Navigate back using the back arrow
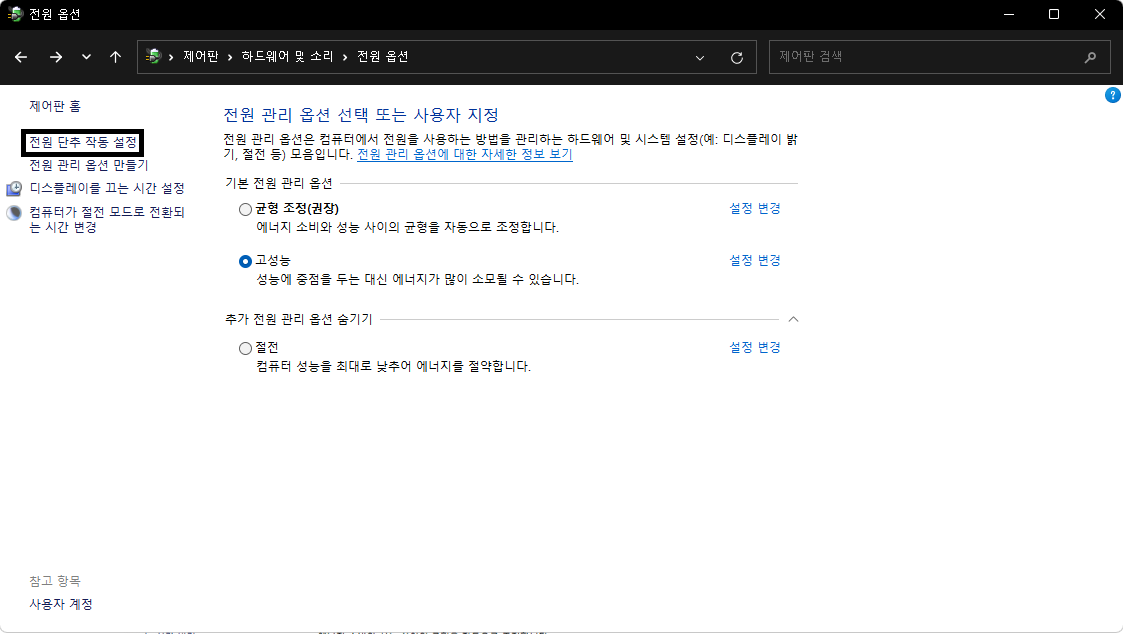Image resolution: width=1123 pixels, height=634 pixels. tap(20, 57)
